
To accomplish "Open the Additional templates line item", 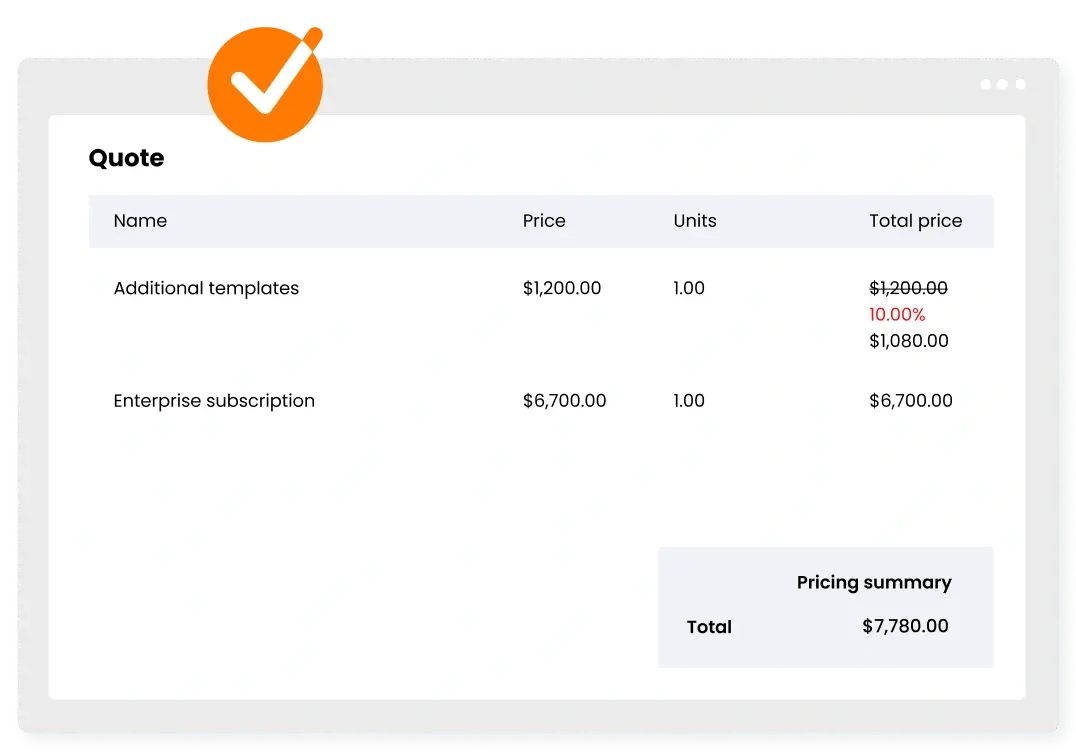I will point(206,288).
